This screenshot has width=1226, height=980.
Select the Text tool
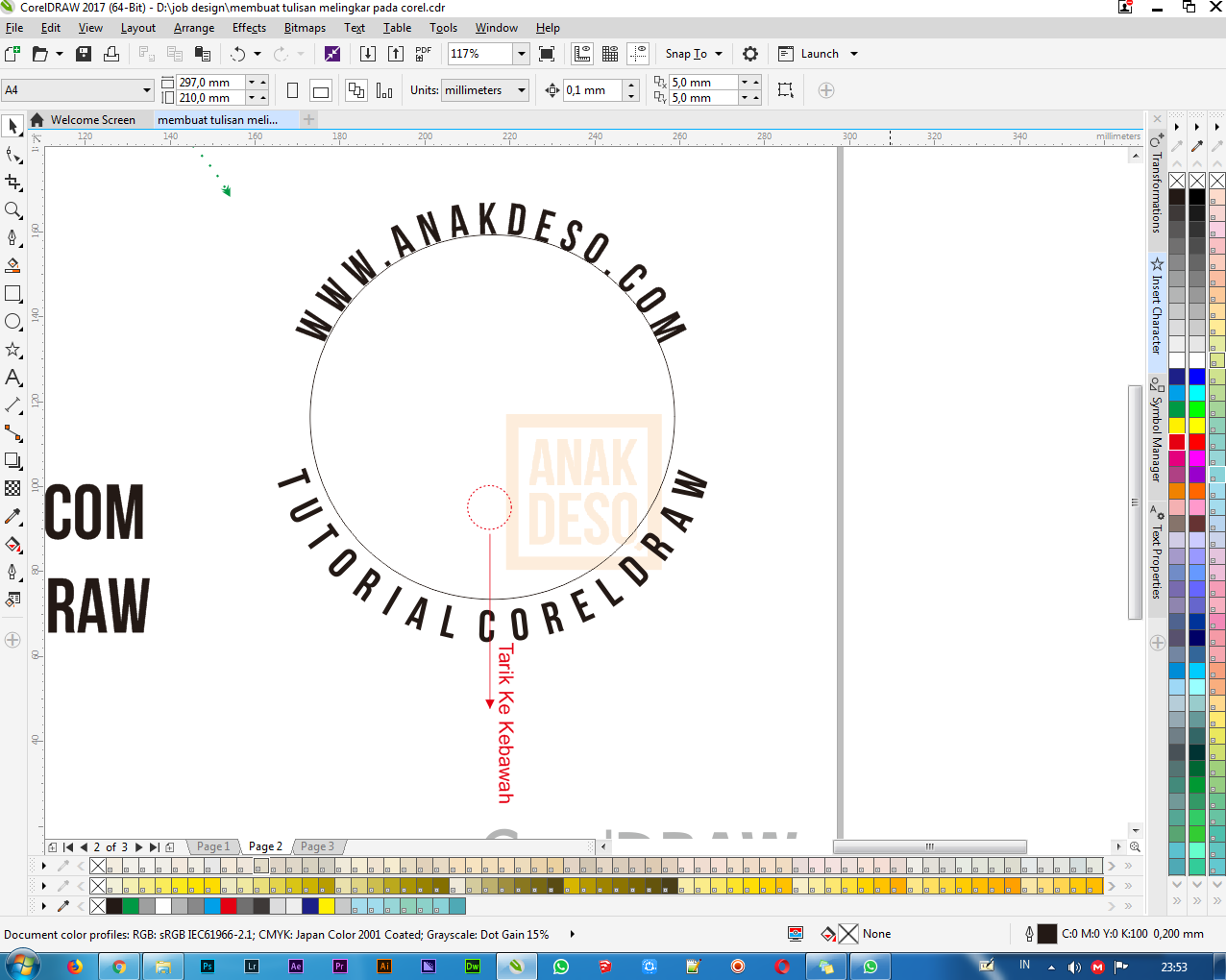coord(12,377)
